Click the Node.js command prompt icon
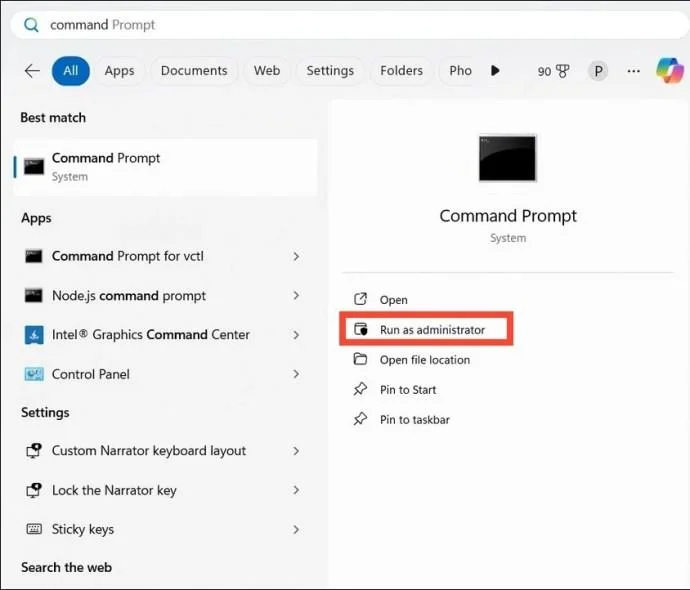690x590 pixels. pos(34,296)
